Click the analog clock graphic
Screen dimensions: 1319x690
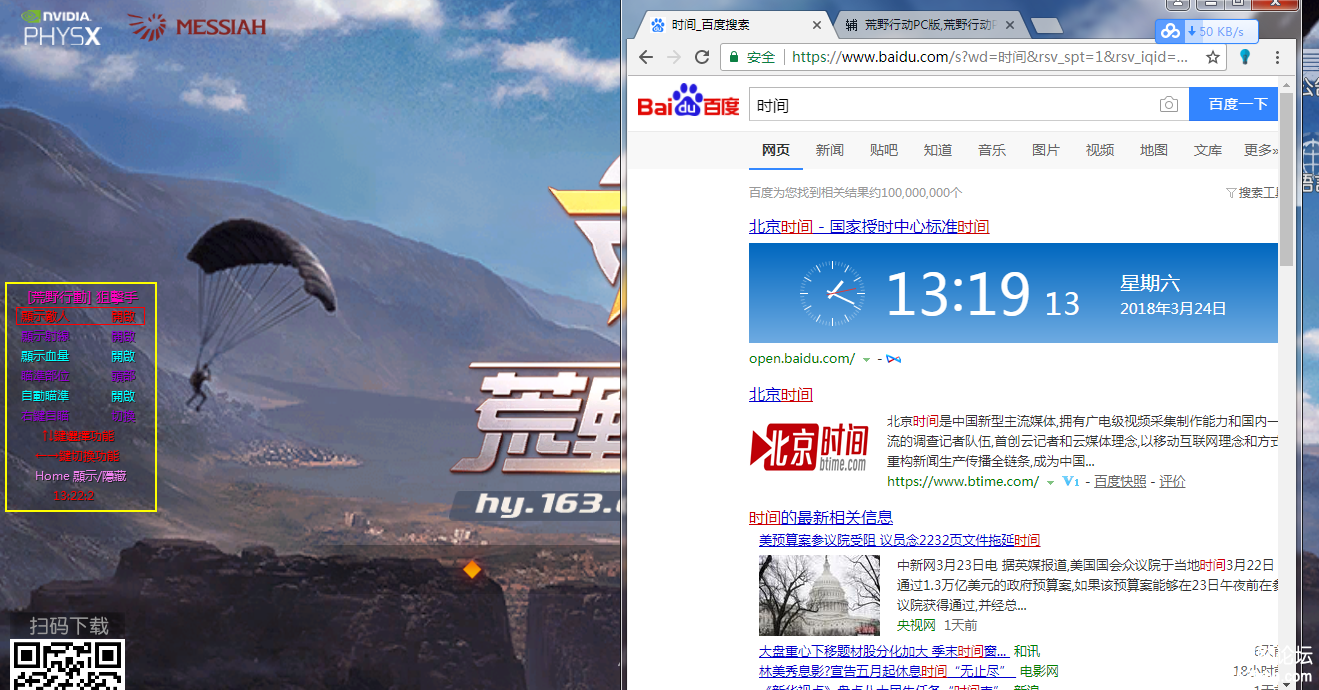tap(832, 293)
